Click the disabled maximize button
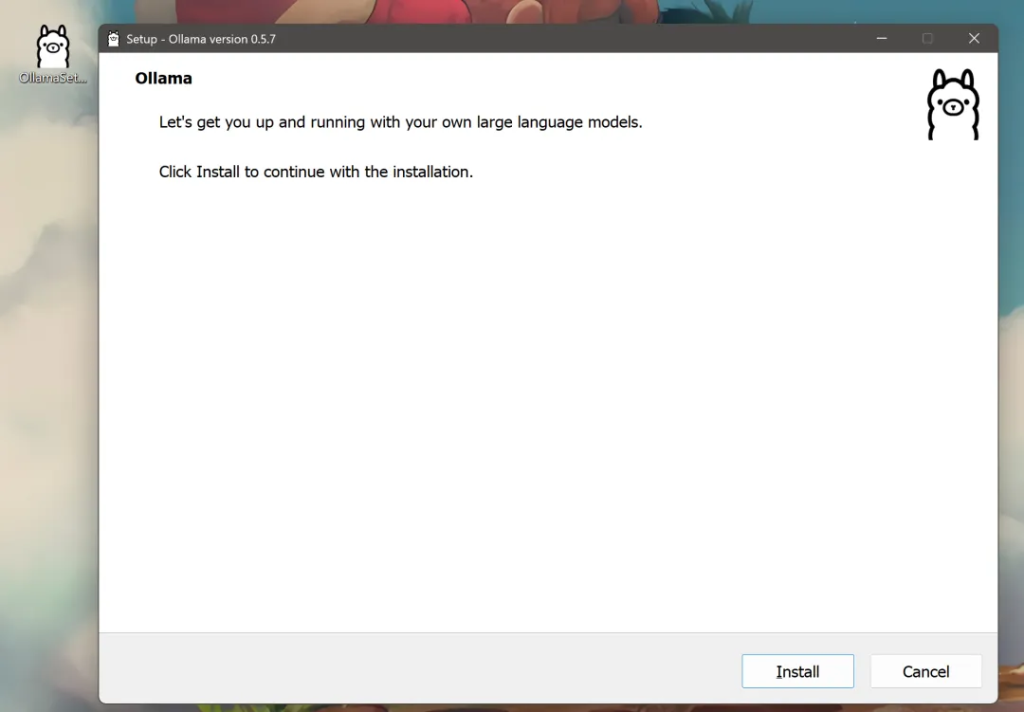This screenshot has height=712, width=1024. (927, 39)
